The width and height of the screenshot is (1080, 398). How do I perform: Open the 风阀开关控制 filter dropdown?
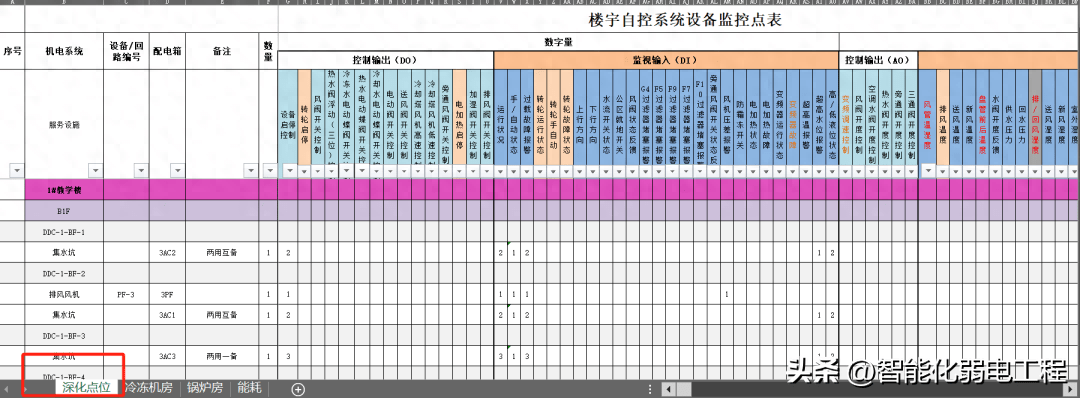click(318, 171)
